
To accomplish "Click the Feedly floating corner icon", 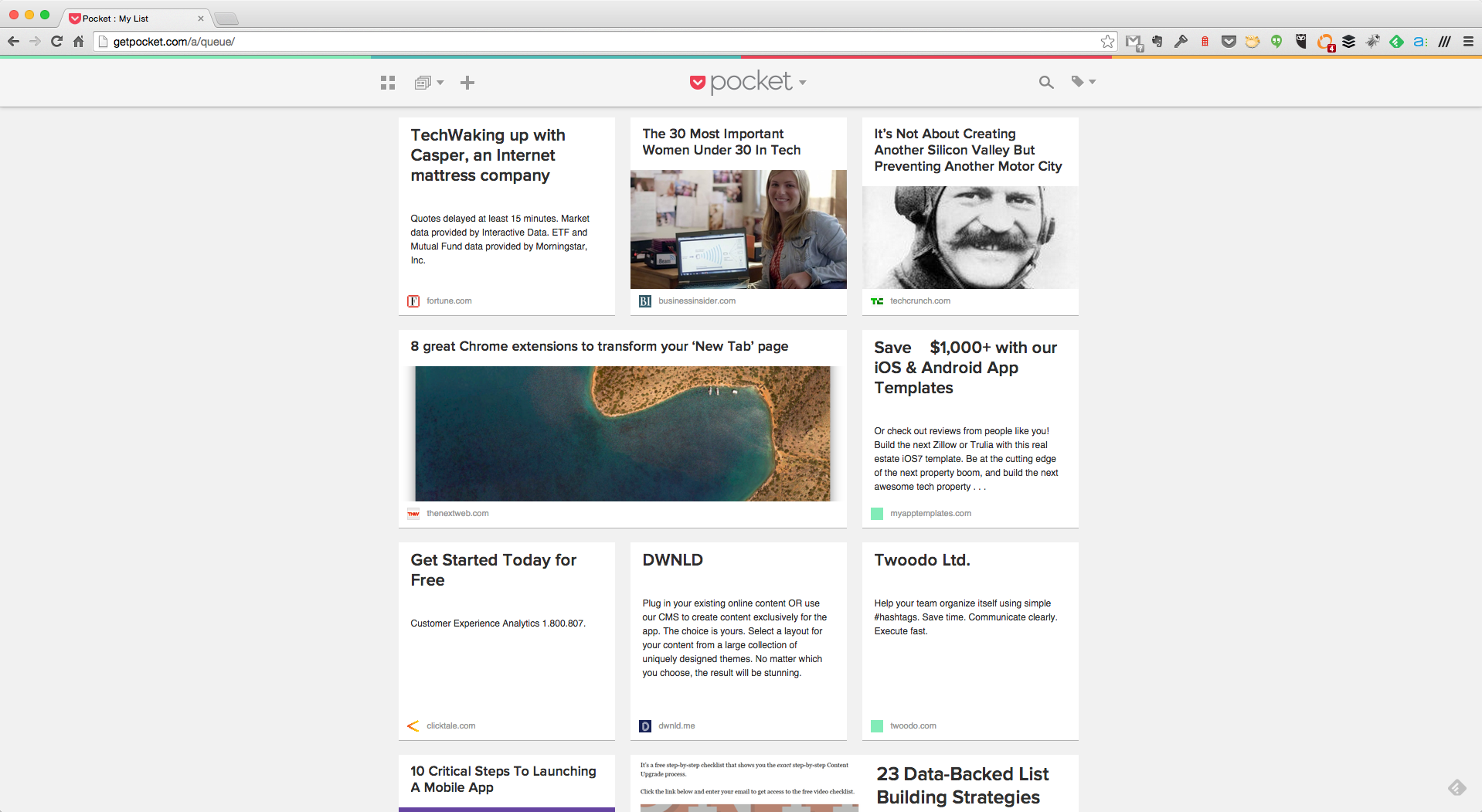I will [x=1457, y=787].
